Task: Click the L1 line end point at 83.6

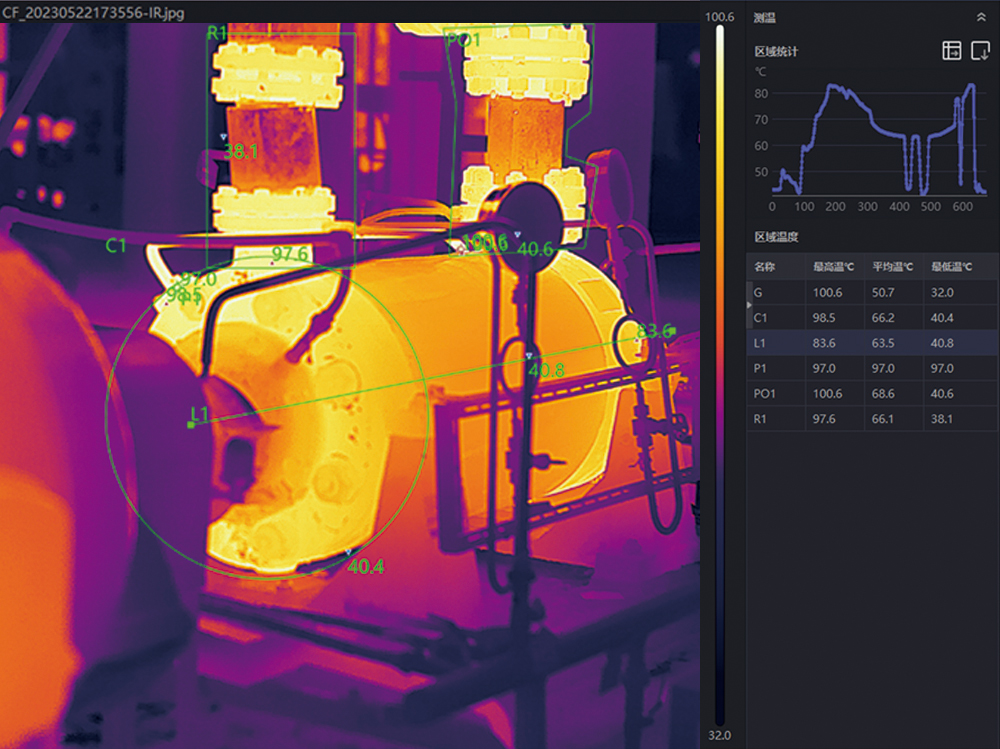Action: [672, 330]
